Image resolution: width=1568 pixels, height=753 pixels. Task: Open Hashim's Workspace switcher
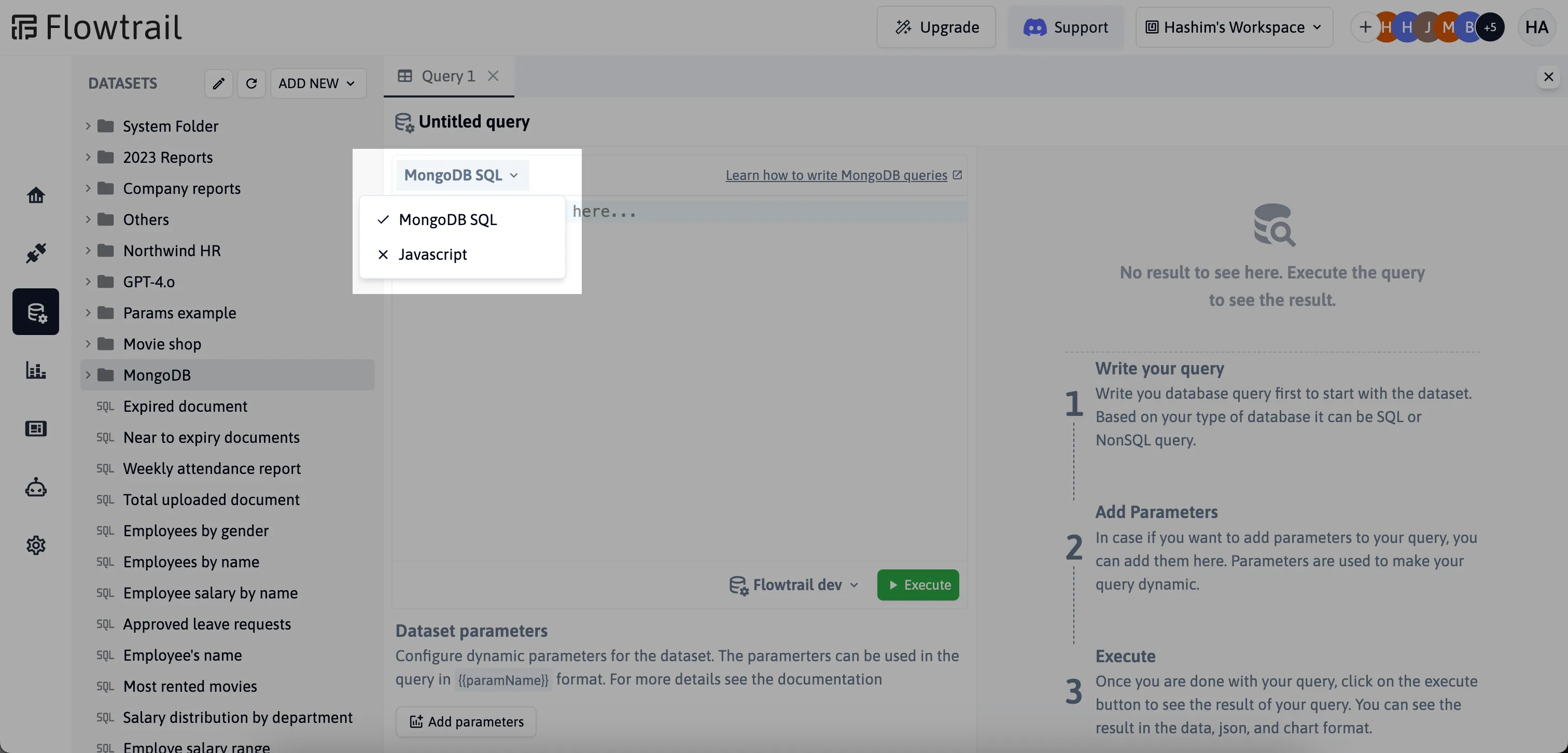(1234, 27)
